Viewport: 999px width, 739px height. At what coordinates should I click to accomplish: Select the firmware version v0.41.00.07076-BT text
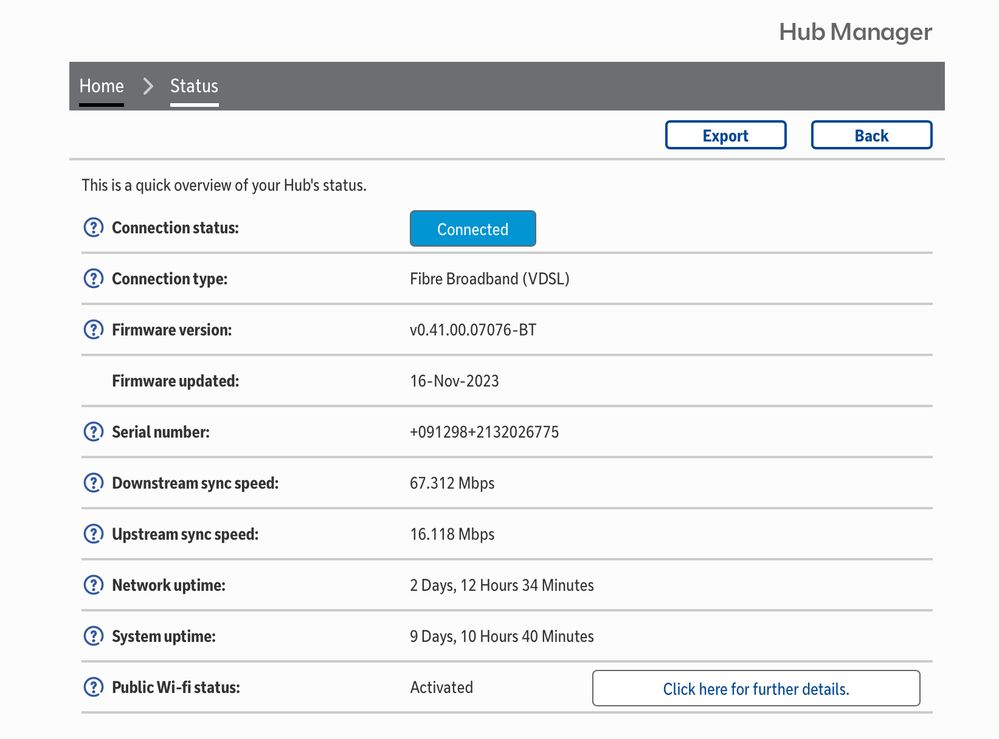(473, 330)
